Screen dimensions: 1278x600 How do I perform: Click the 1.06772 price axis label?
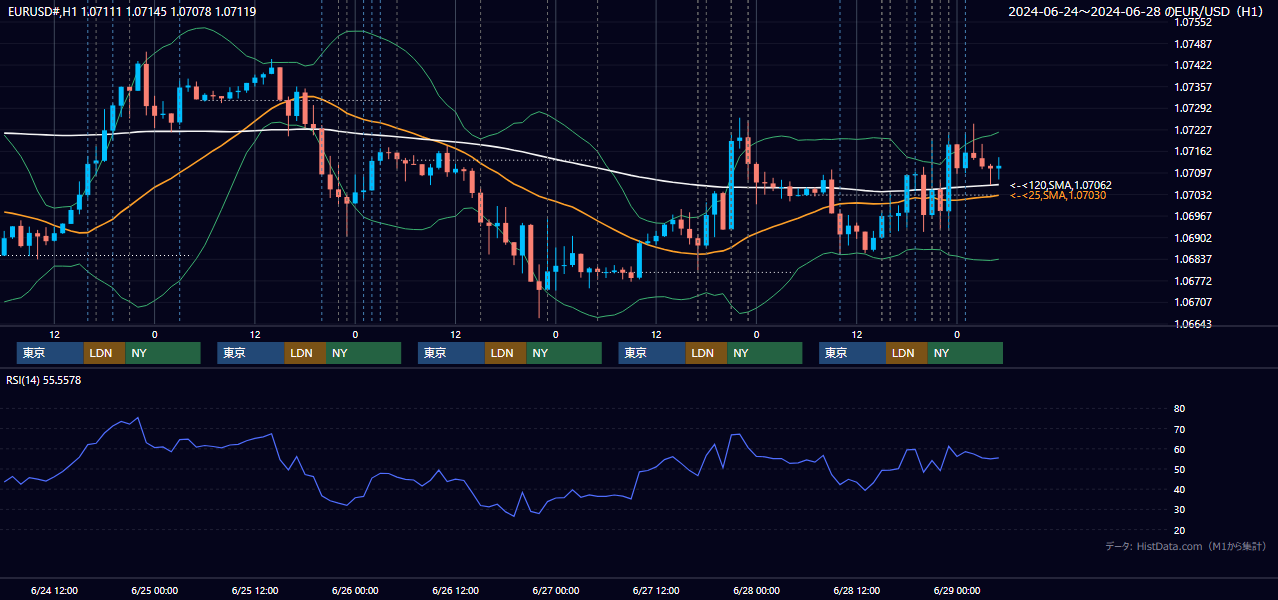click(1192, 281)
